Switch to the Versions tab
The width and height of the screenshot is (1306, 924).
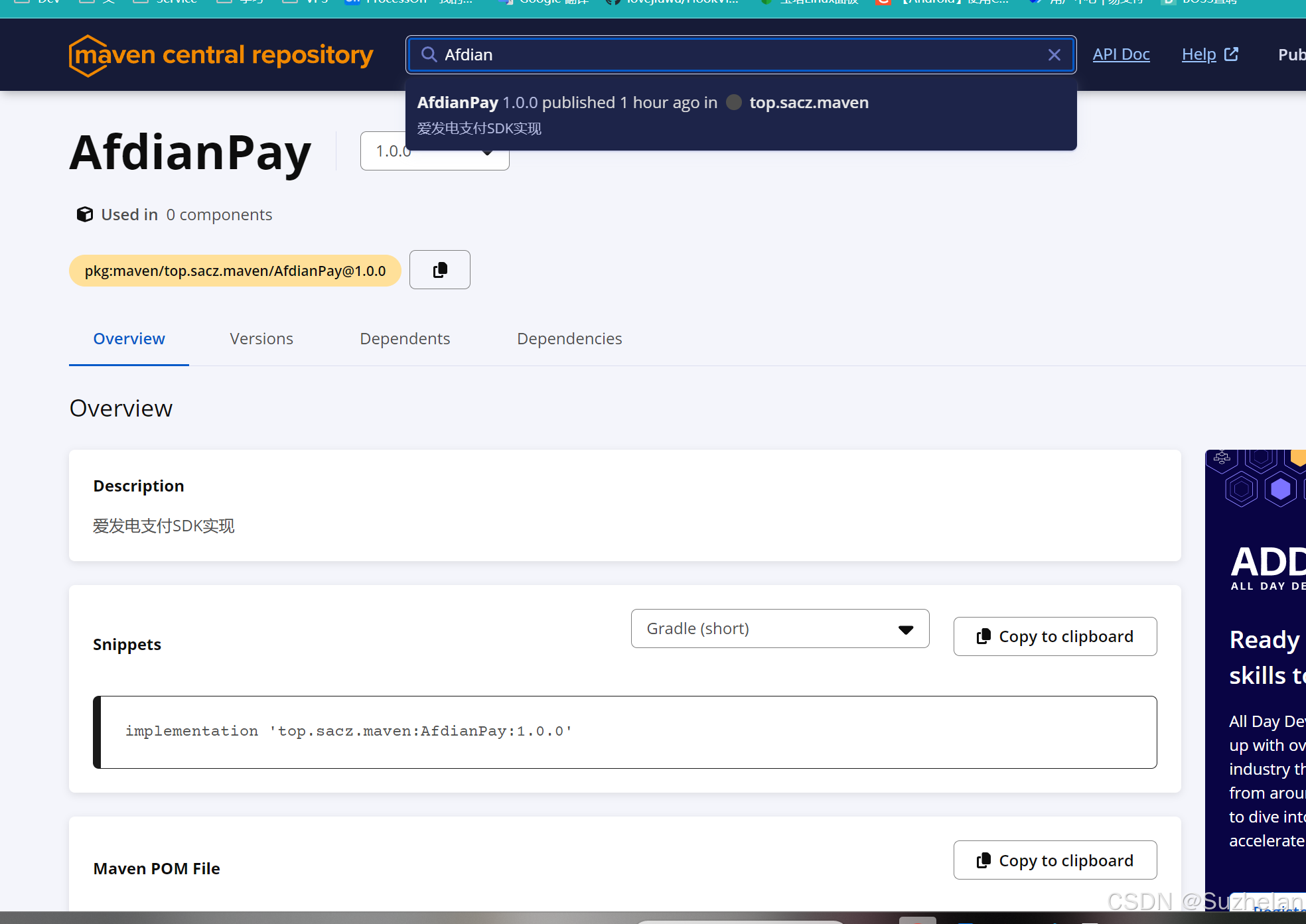(x=261, y=339)
